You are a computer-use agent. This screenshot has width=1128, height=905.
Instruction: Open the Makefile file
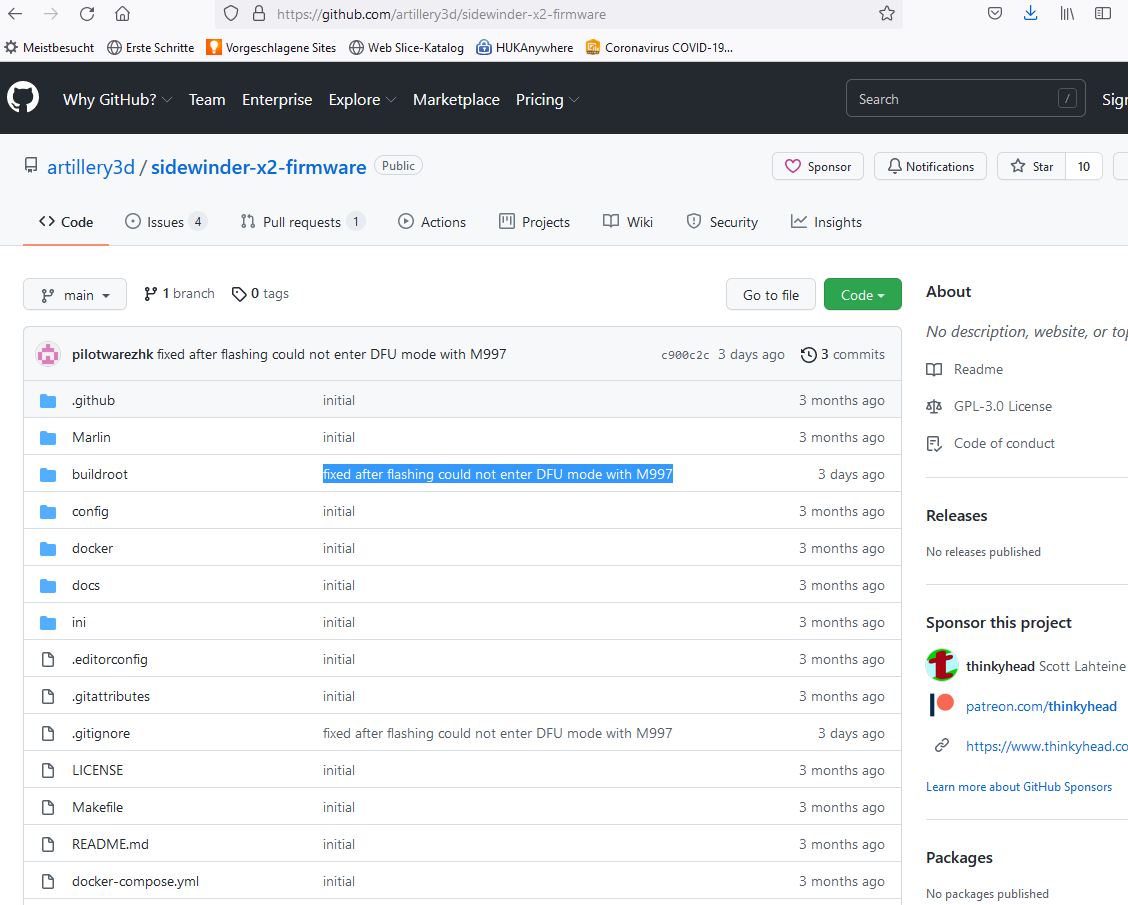98,807
